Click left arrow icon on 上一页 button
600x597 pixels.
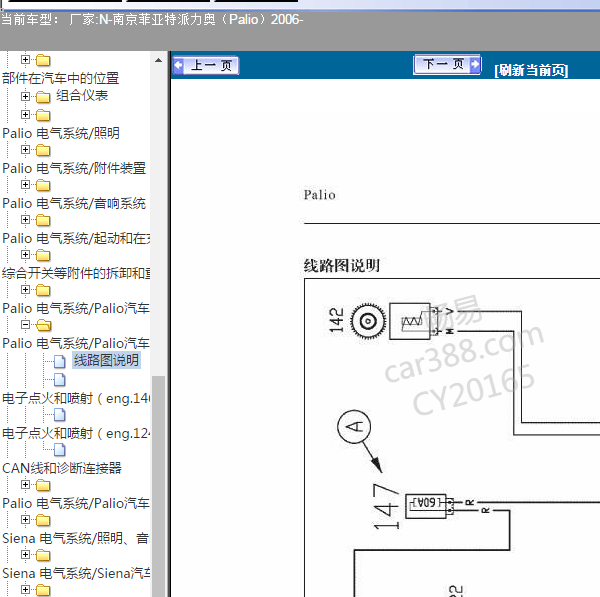point(179,65)
